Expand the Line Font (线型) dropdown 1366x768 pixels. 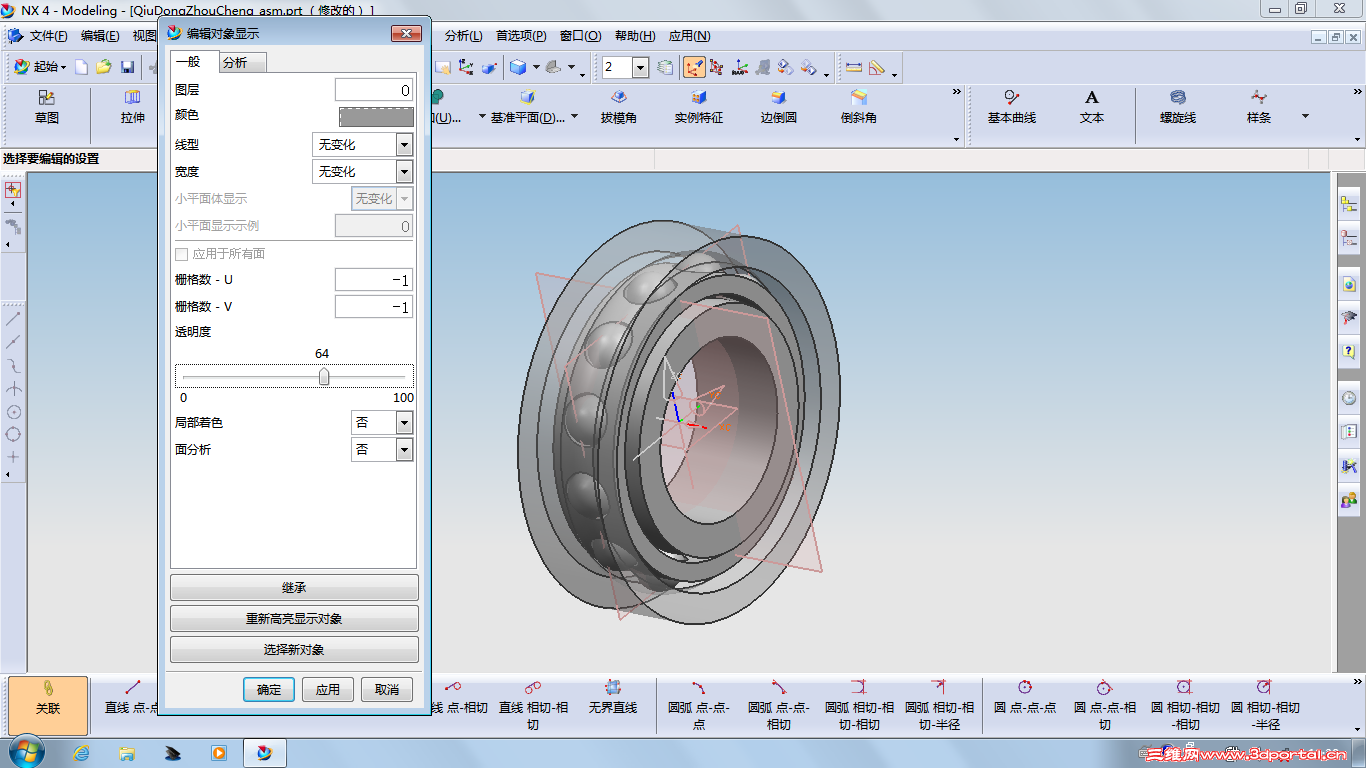pyautogui.click(x=404, y=145)
